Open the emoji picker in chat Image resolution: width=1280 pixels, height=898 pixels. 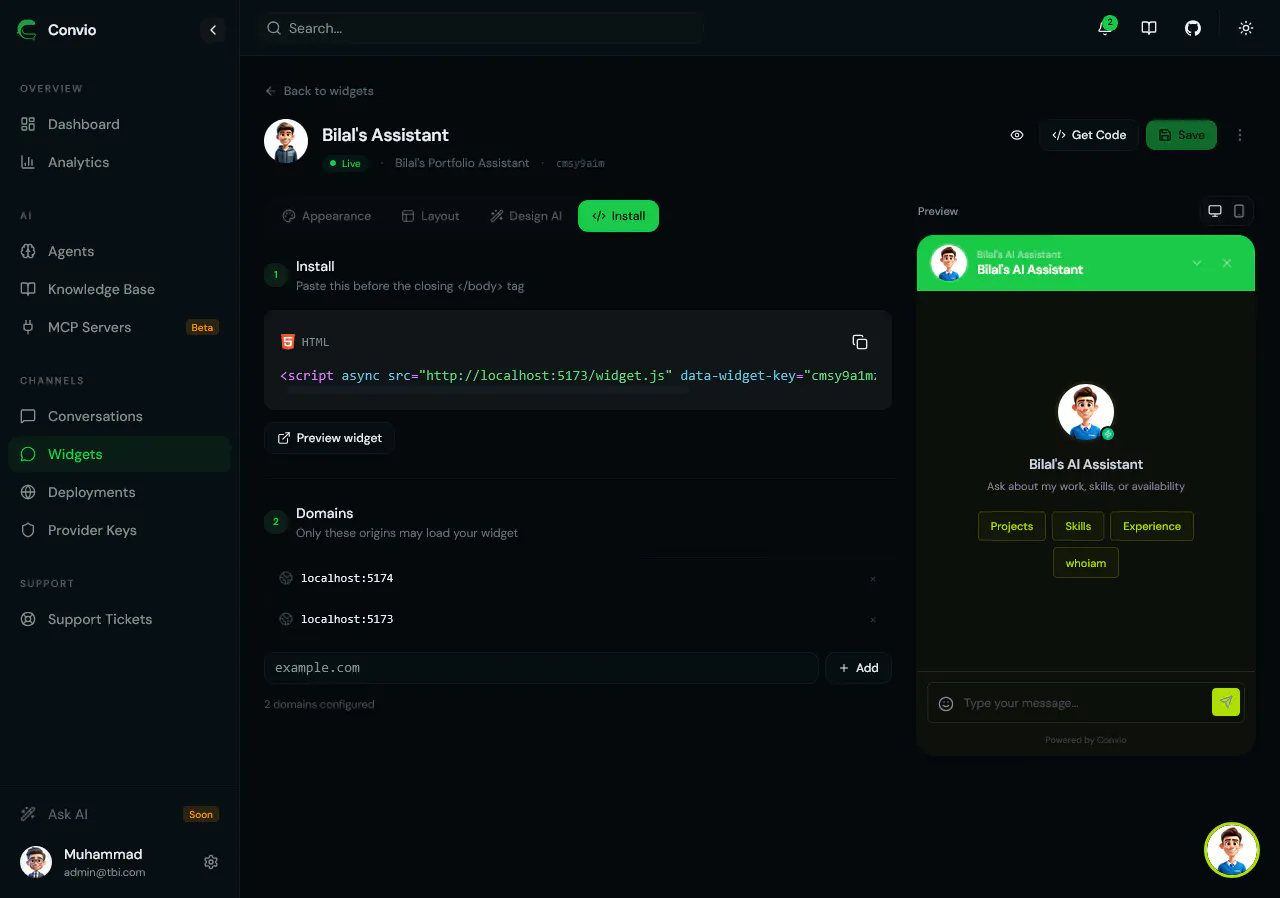coord(946,703)
